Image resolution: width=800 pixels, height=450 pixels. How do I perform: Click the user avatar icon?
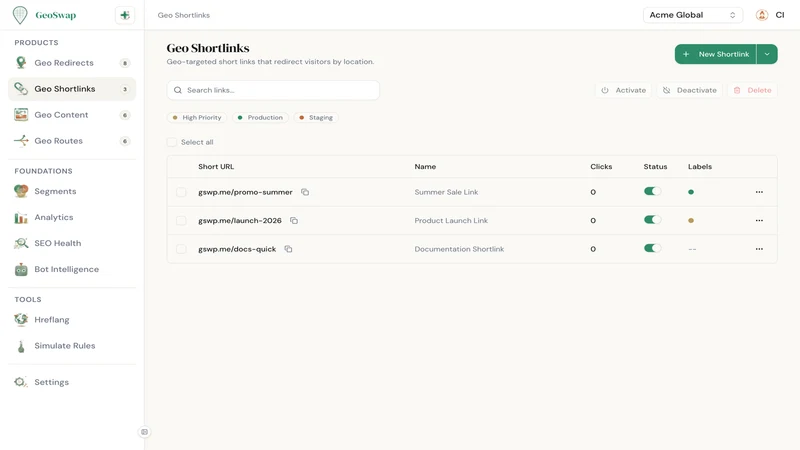(x=762, y=15)
